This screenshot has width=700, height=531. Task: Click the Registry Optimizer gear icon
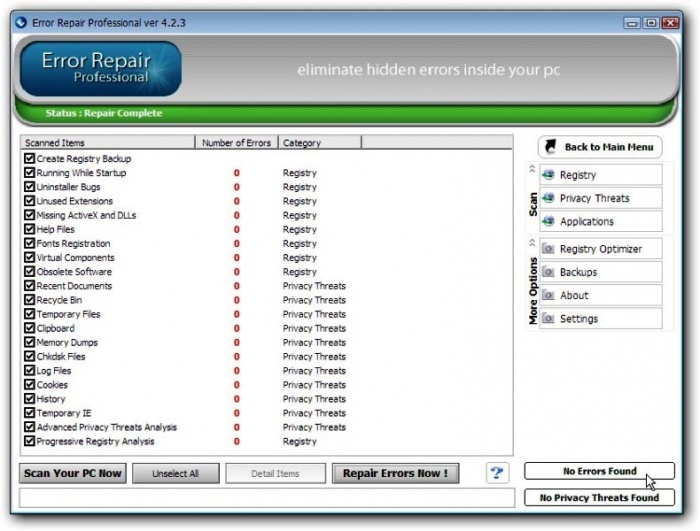[548, 249]
